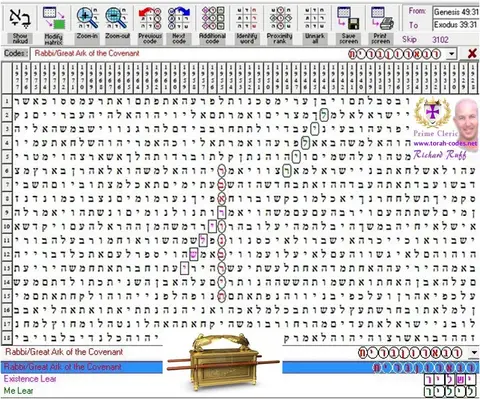The height and width of the screenshot is (399, 480).
Task: Run the Proximity rank tool
Action: click(280, 25)
